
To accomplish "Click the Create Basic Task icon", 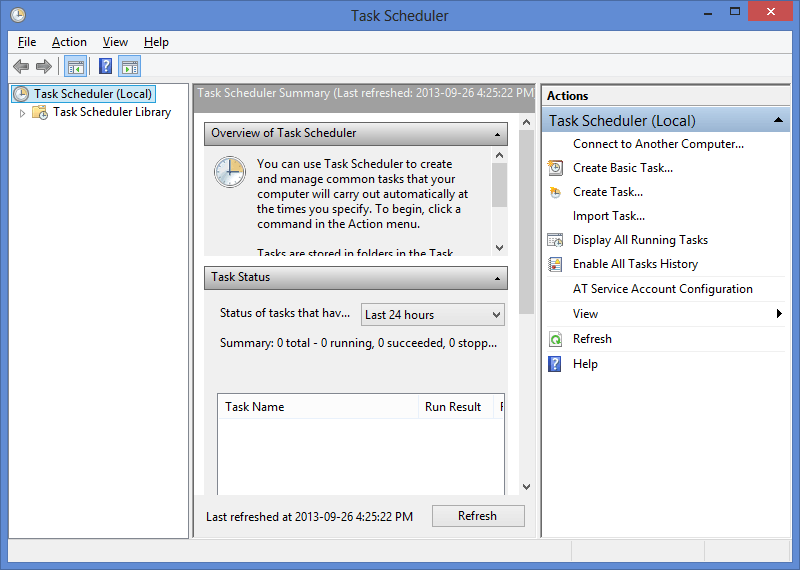I will click(555, 168).
